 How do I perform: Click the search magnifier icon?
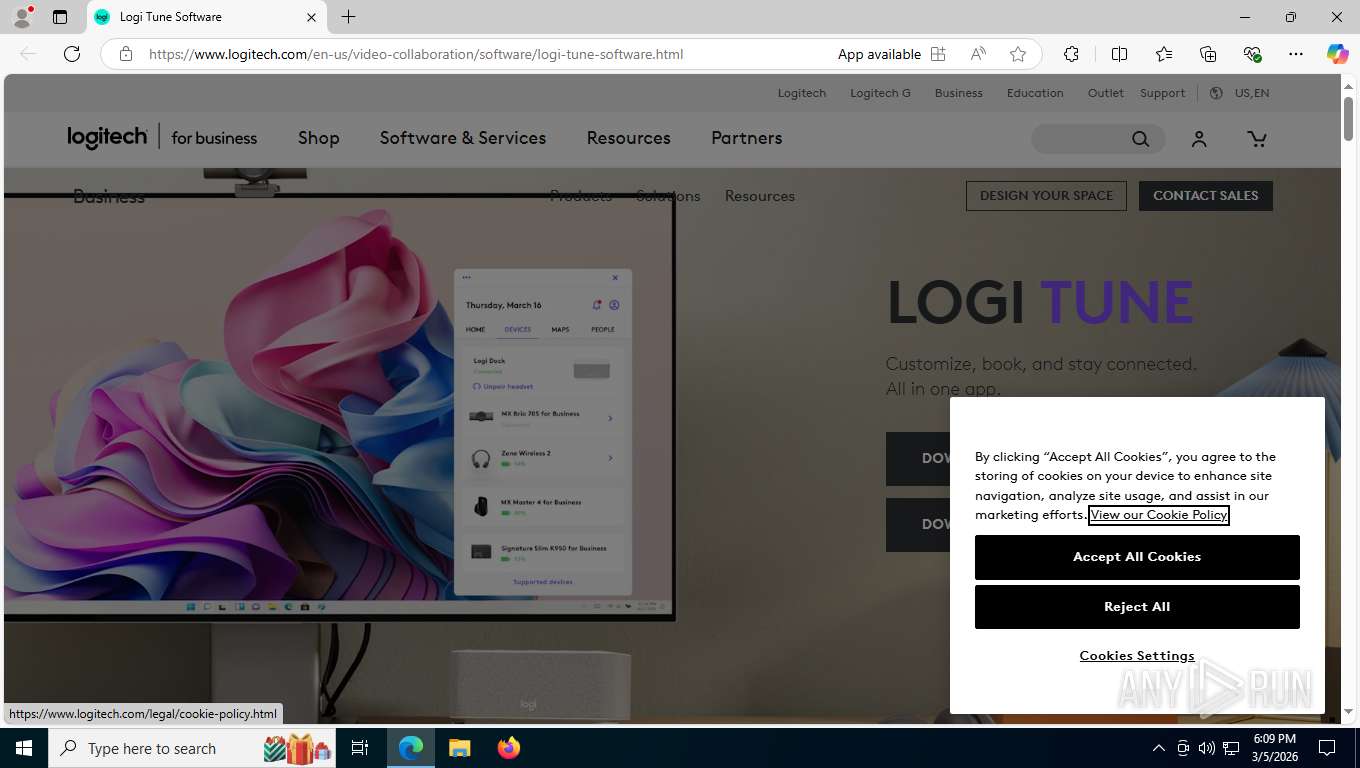click(1141, 139)
